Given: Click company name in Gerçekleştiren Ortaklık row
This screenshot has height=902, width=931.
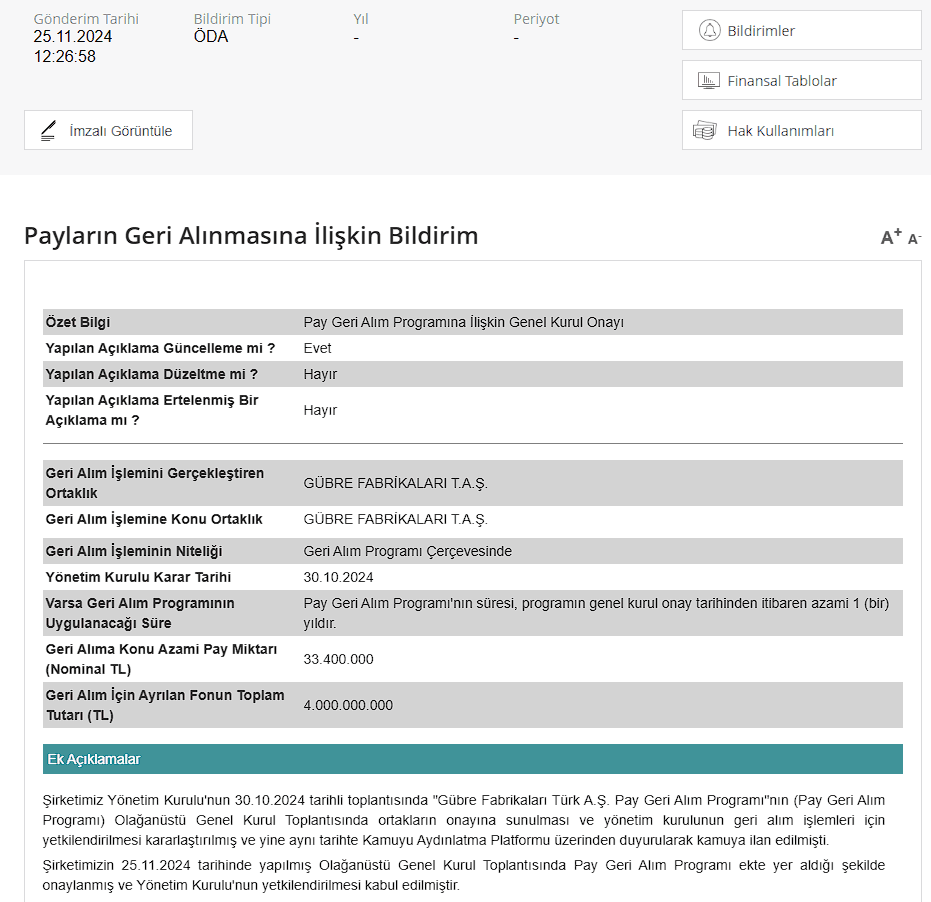Looking at the screenshot, I should pos(395,483).
